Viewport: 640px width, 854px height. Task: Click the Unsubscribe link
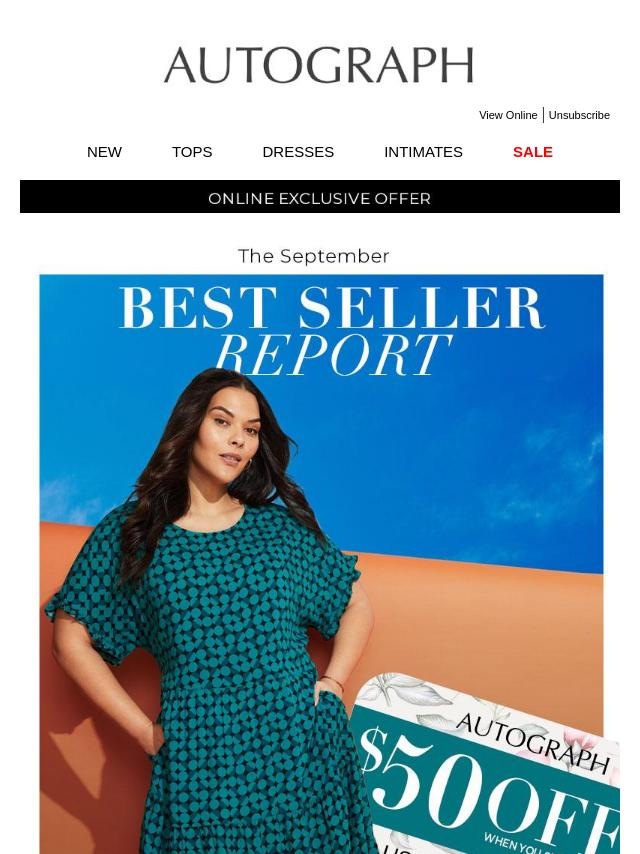(579, 115)
